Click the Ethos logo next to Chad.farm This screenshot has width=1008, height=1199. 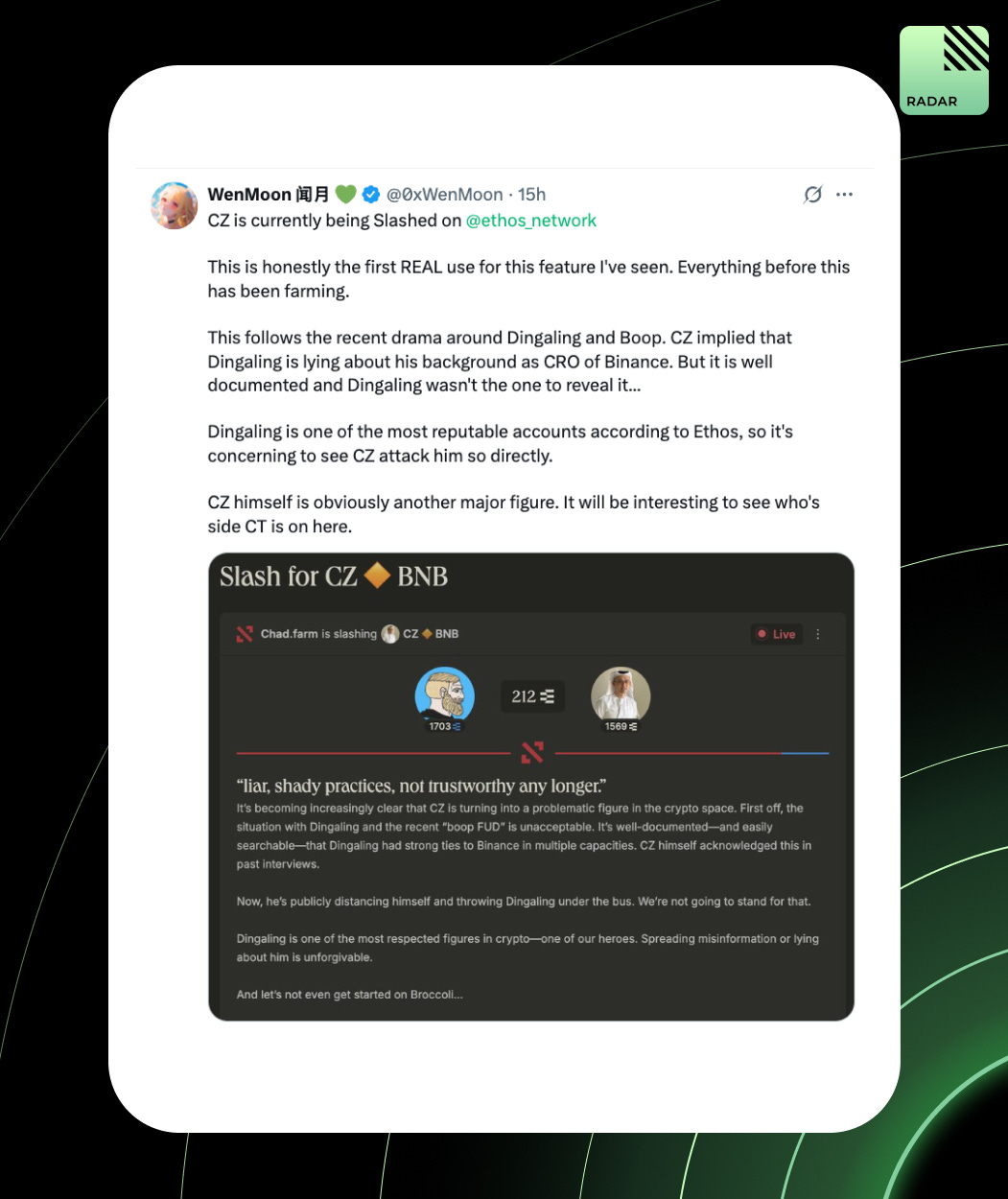point(245,634)
